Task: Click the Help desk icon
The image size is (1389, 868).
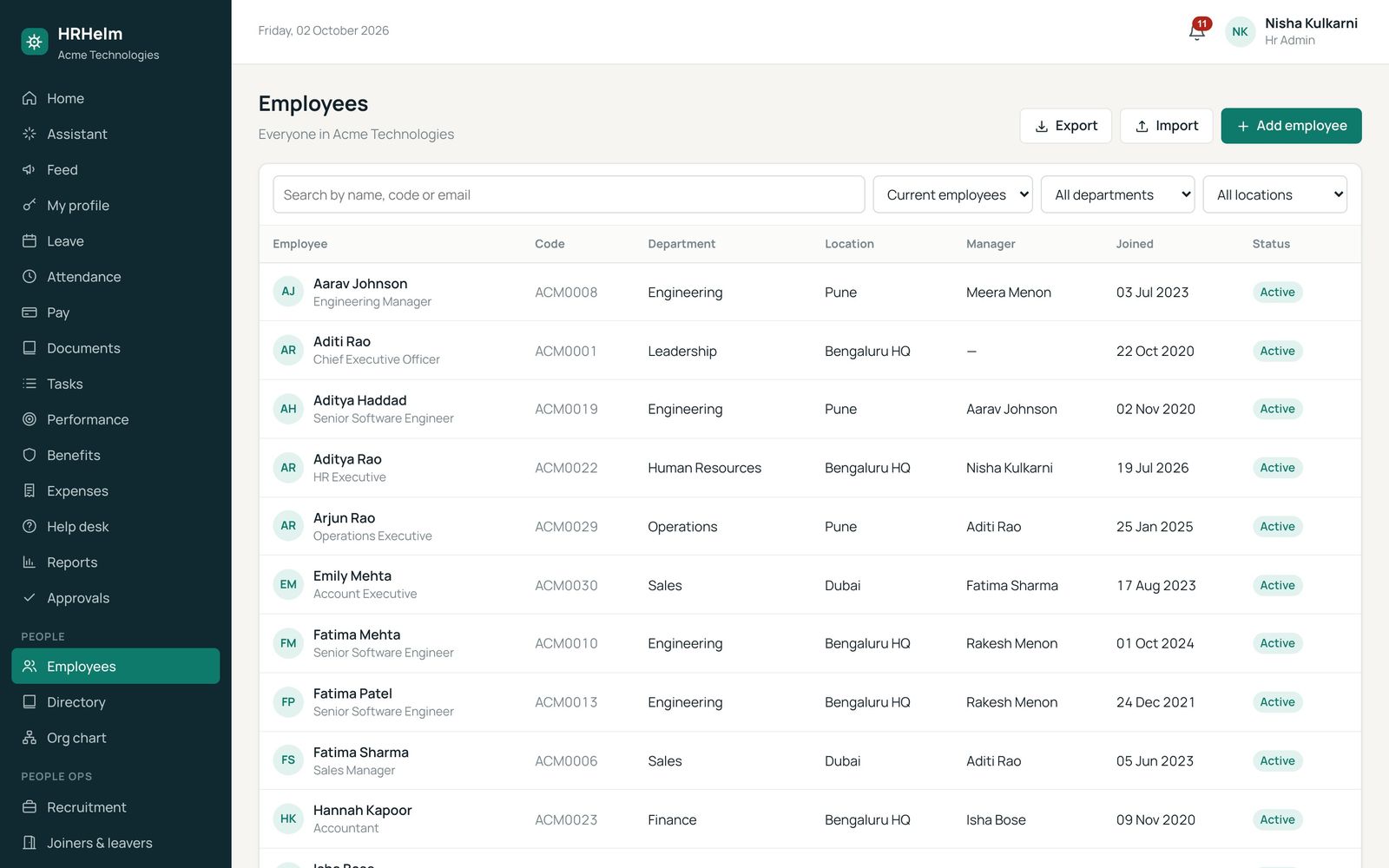Action: 30,526
